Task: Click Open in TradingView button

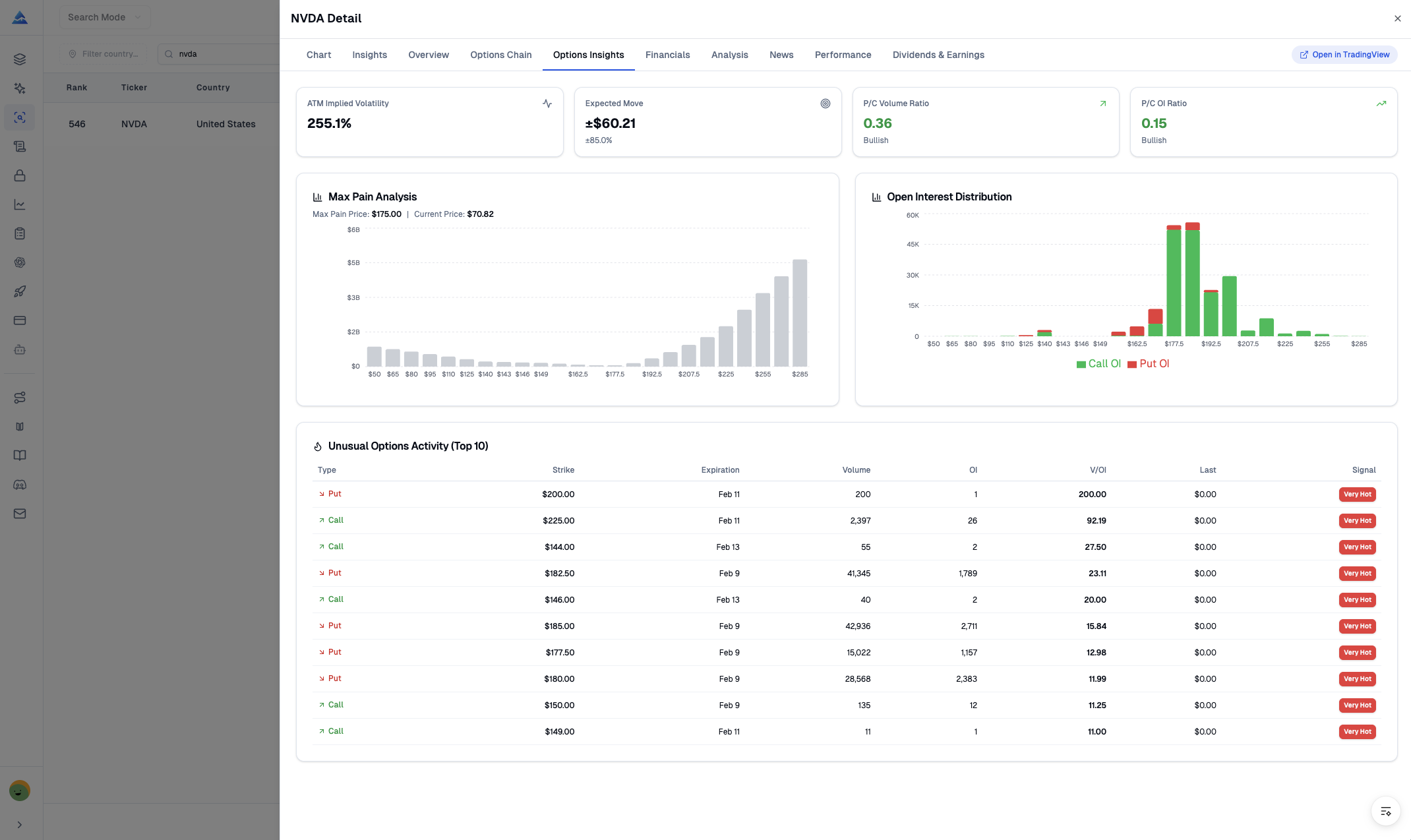Action: 1344,55
